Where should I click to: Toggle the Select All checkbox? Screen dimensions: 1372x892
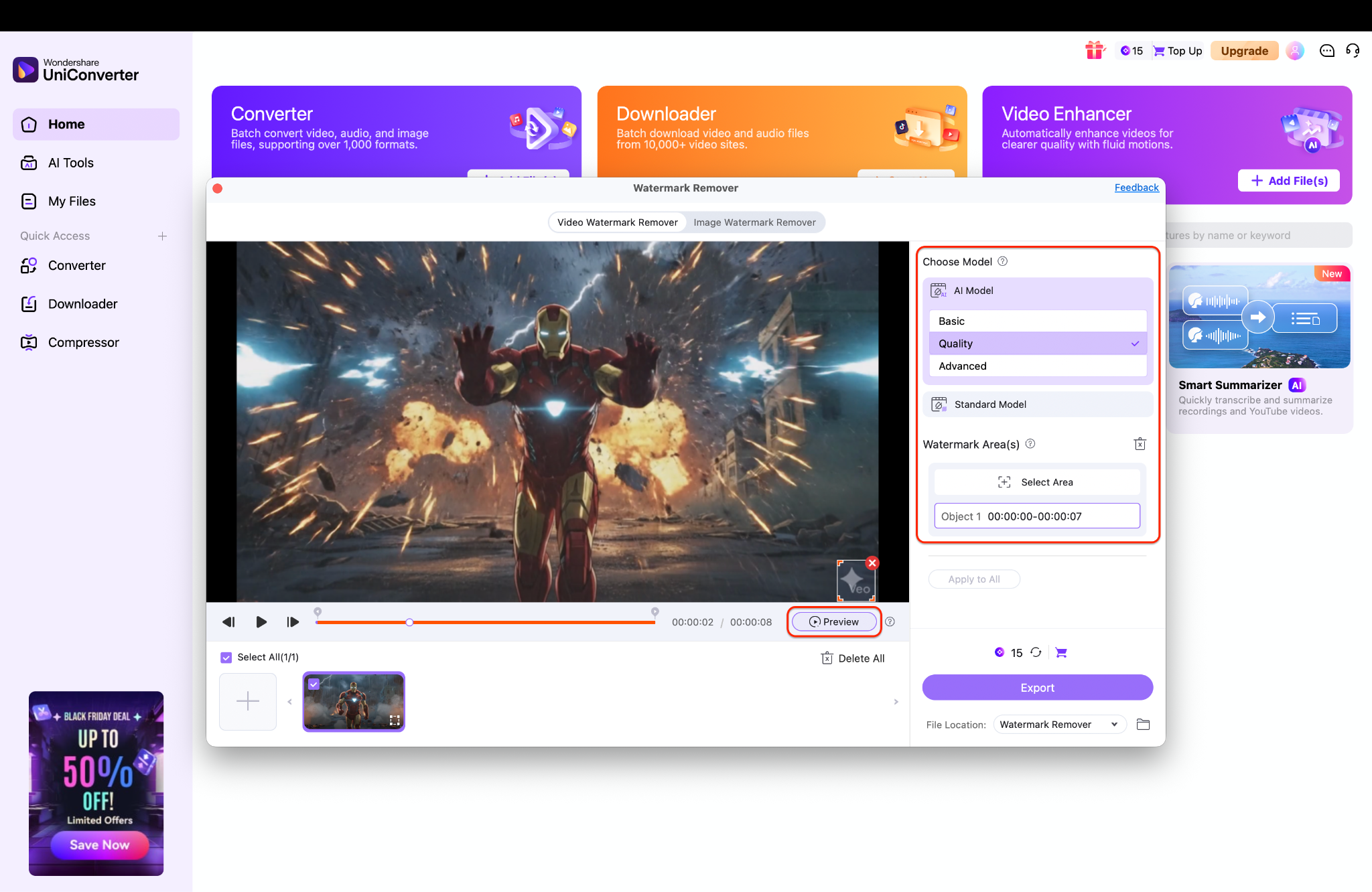(x=226, y=658)
